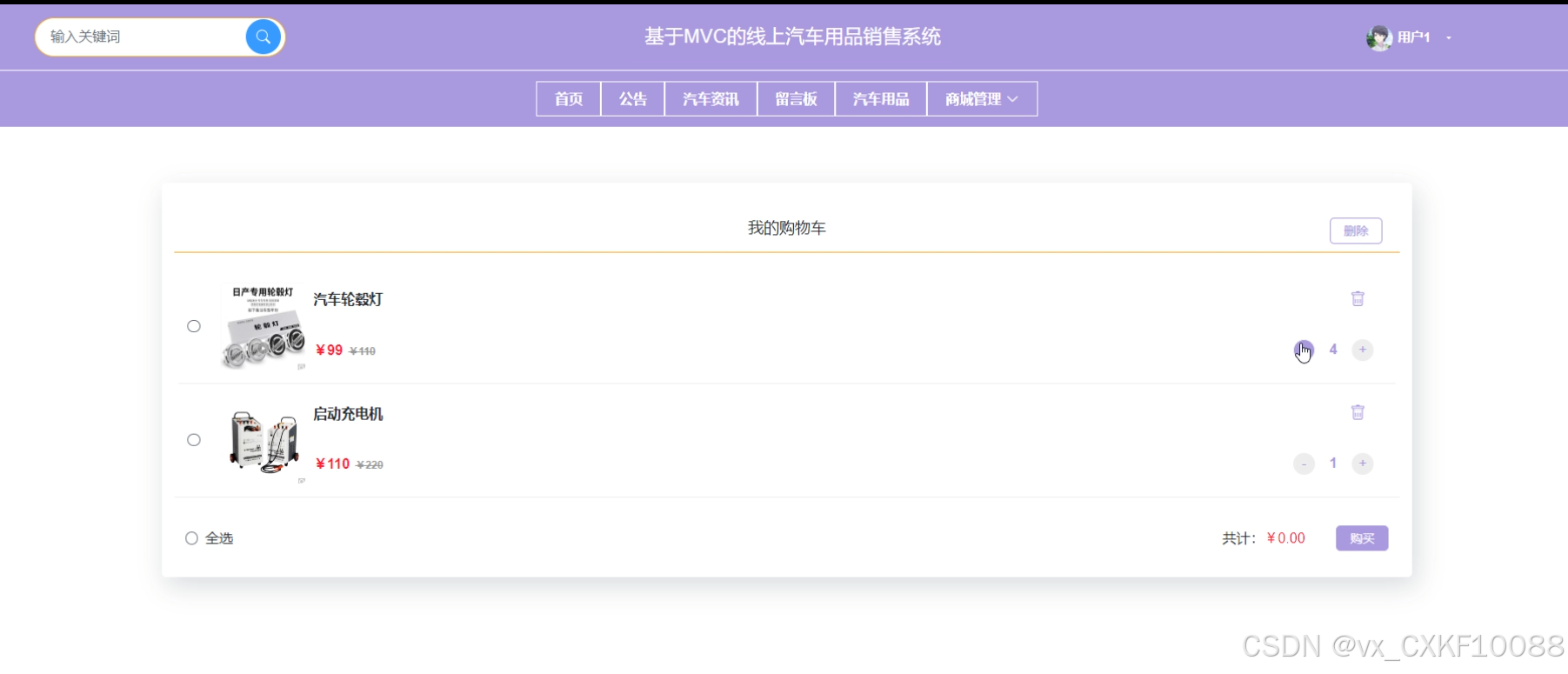Click the 汽车轮毂灯 product title
This screenshot has height=674, width=1568.
[348, 299]
